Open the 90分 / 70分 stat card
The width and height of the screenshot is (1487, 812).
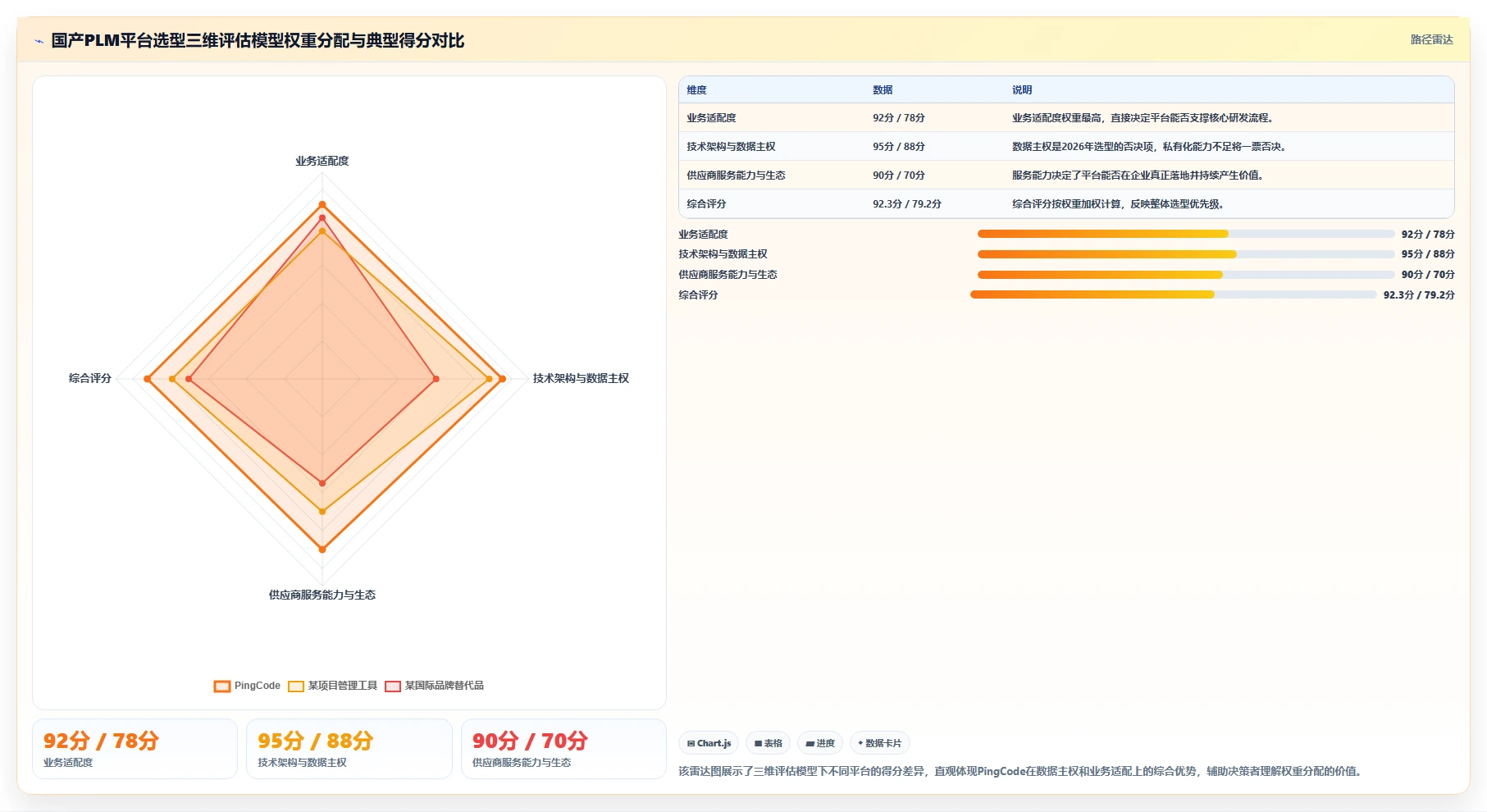[x=563, y=749]
